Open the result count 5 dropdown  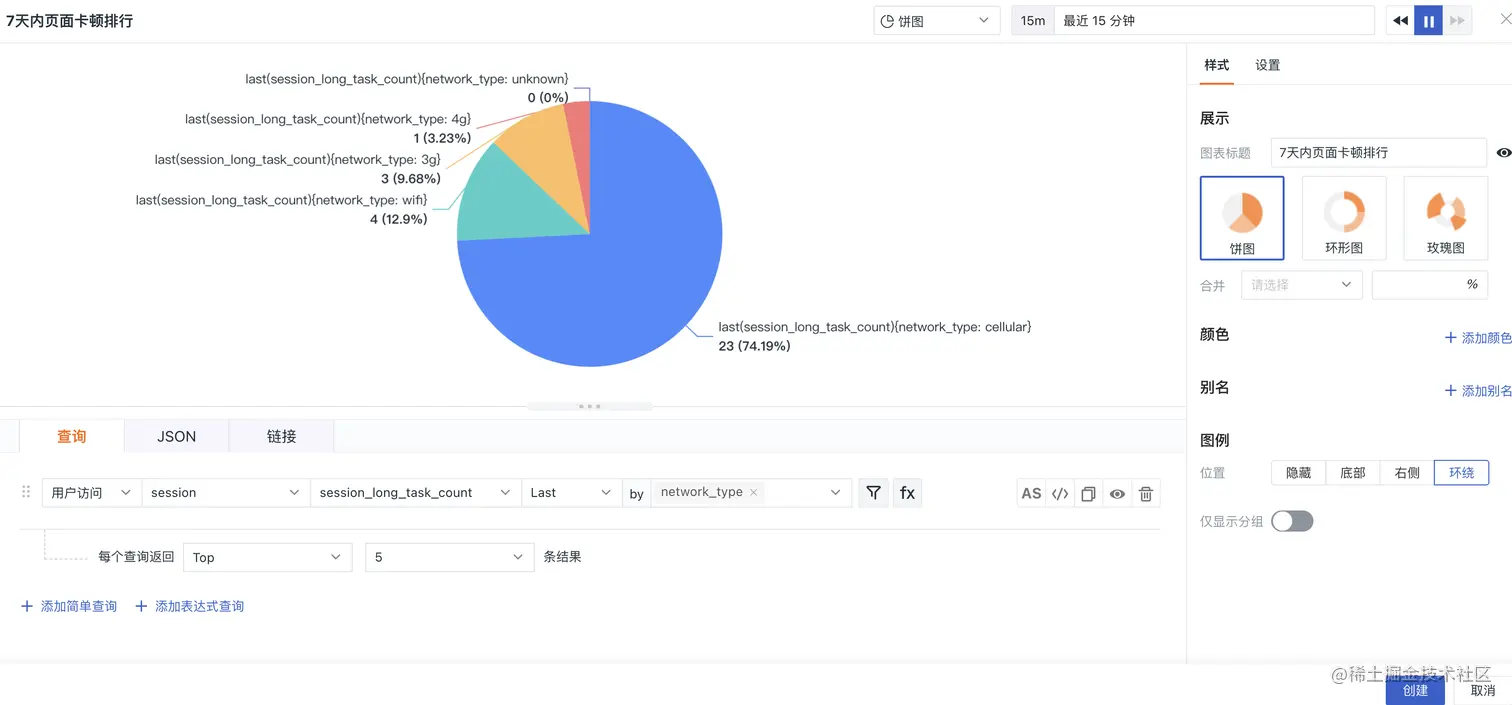coord(449,557)
